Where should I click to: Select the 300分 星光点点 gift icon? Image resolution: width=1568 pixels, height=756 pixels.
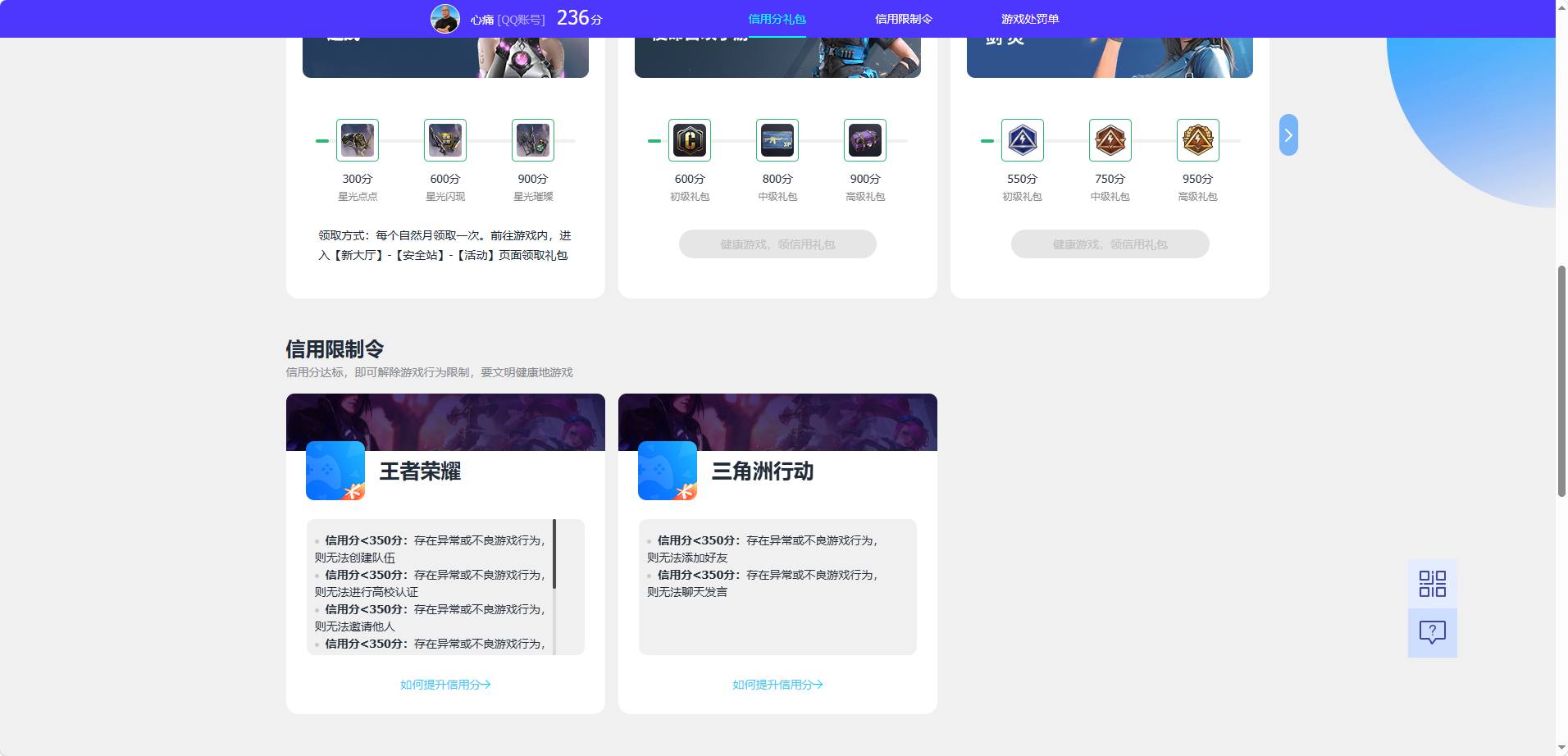point(358,140)
